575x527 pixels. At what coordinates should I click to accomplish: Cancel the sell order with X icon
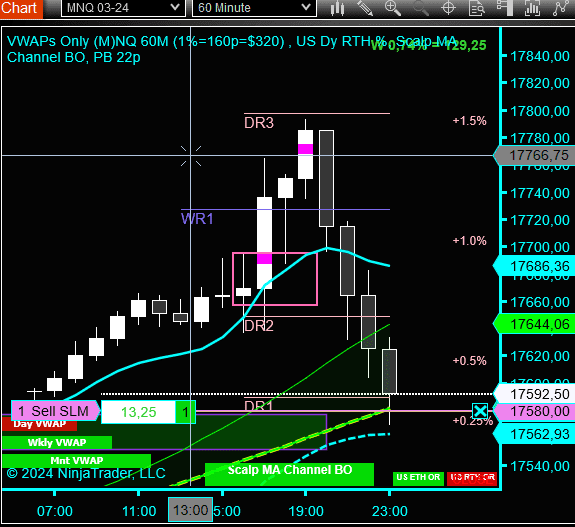pos(480,411)
